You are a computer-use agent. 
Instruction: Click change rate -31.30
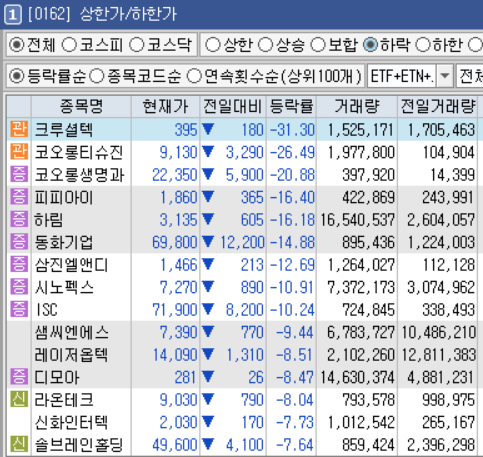coord(292,130)
